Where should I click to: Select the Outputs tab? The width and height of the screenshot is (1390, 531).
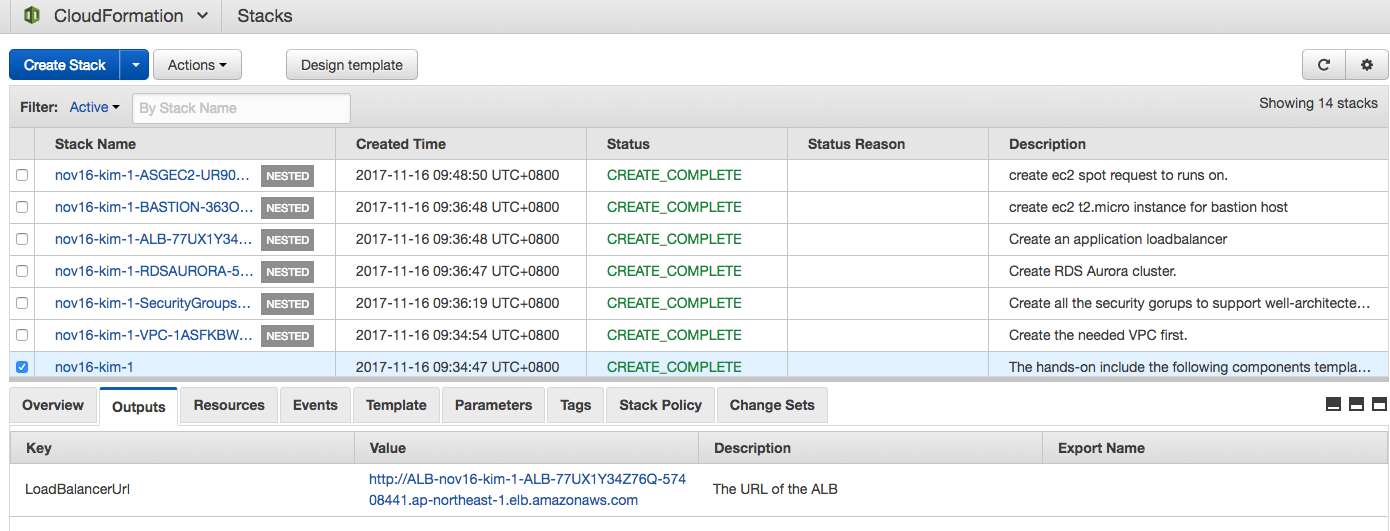[x=139, y=406]
